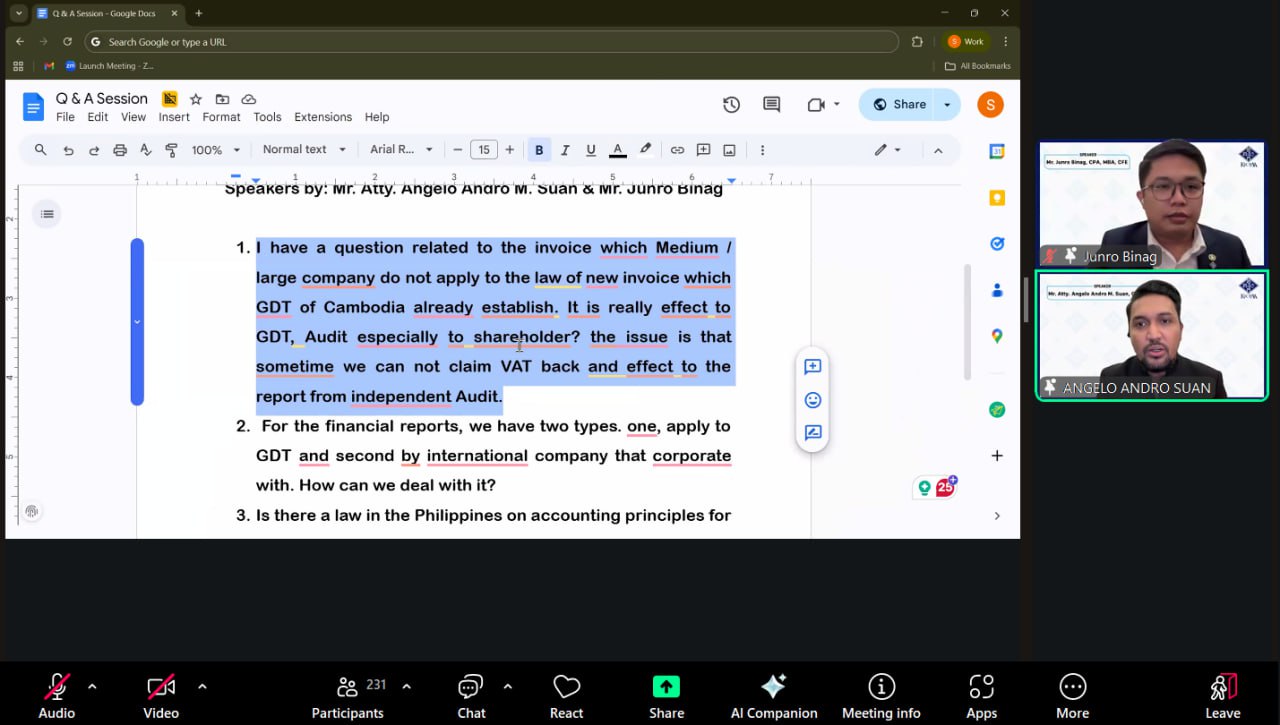Screen dimensions: 1280x725
Task: Select the highlight color pen icon
Action: pyautogui.click(x=645, y=150)
